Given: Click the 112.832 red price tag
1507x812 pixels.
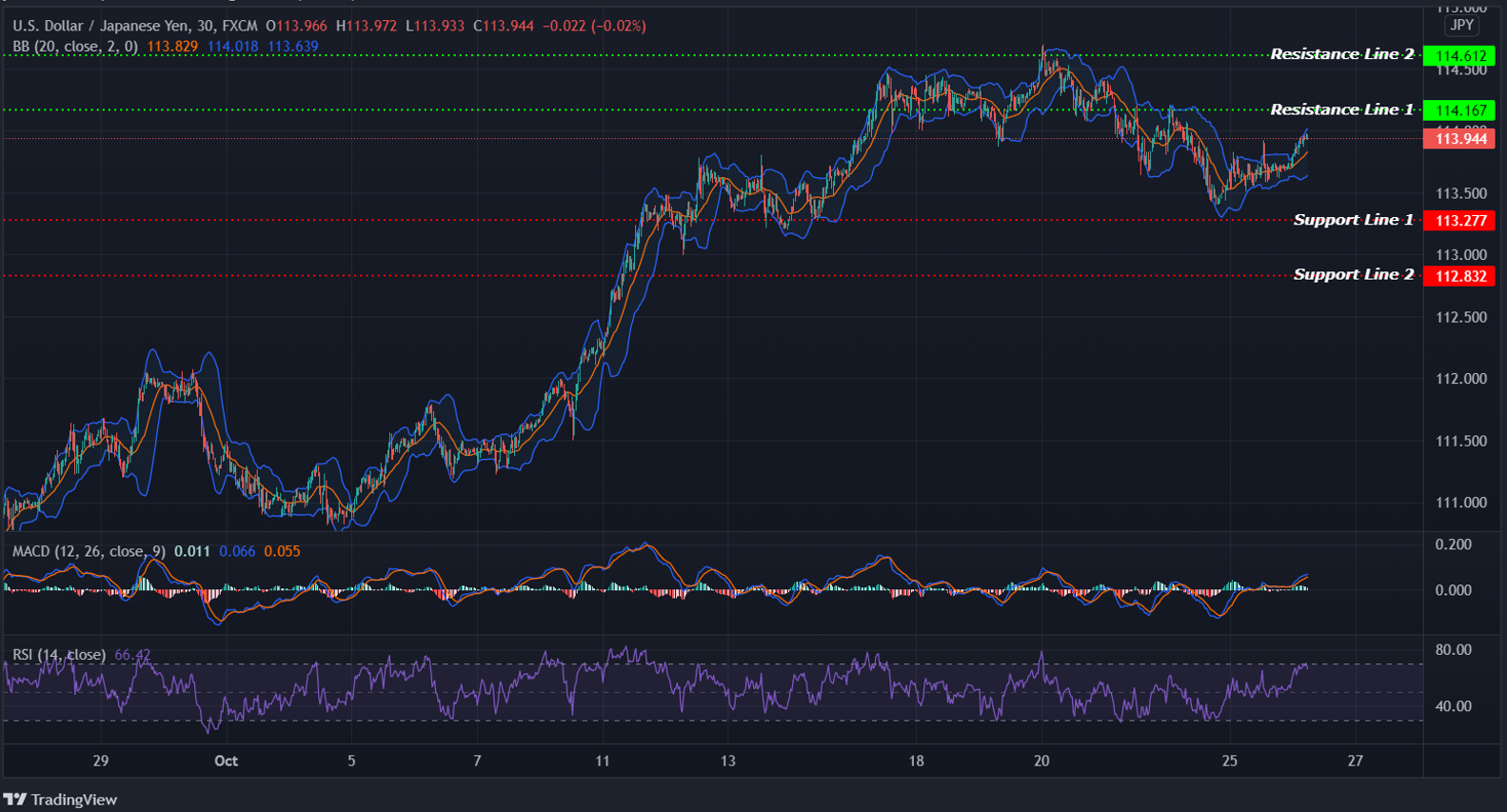Looking at the screenshot, I should point(1459,276).
